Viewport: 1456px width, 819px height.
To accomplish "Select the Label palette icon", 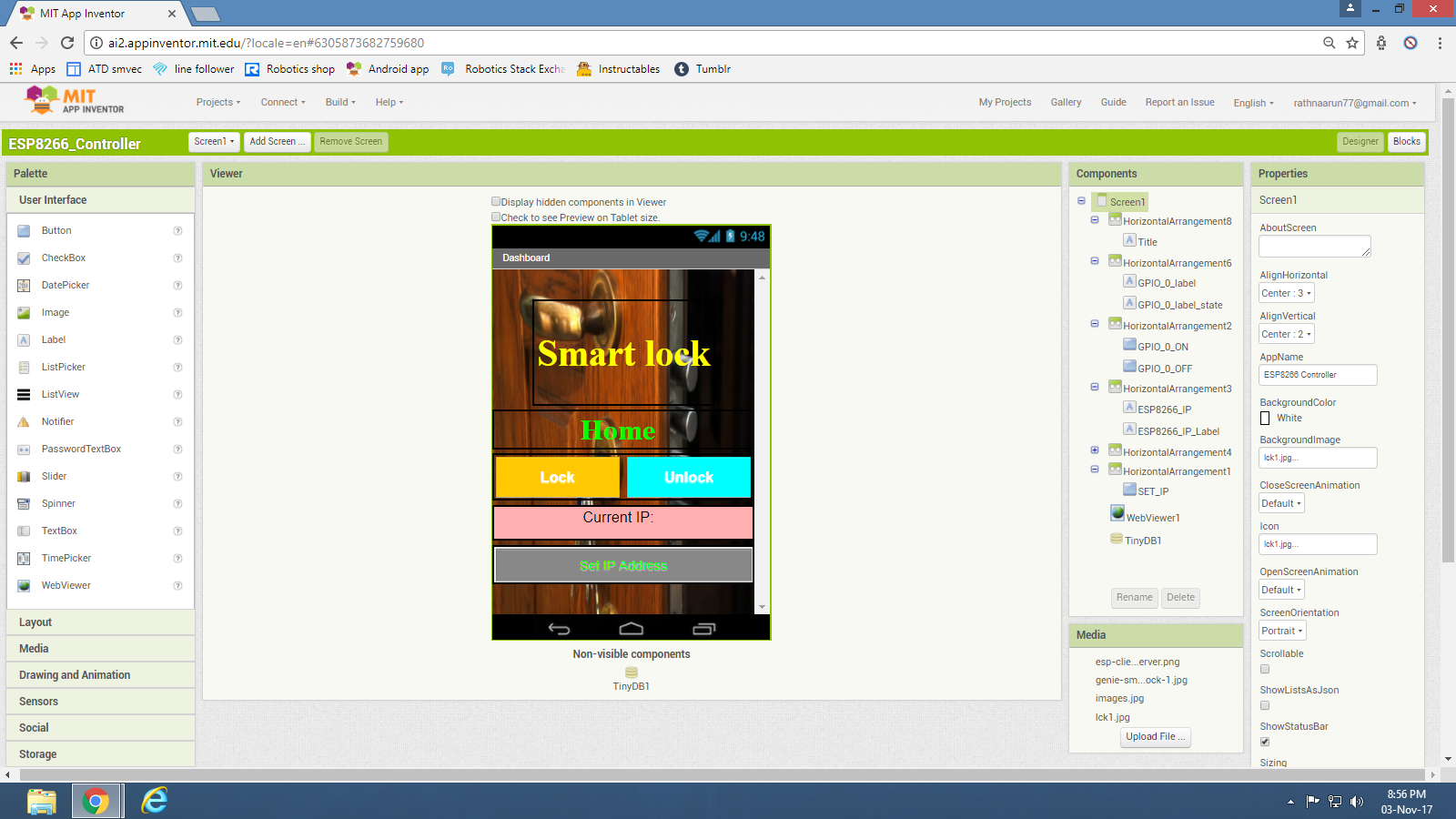I will click(24, 340).
